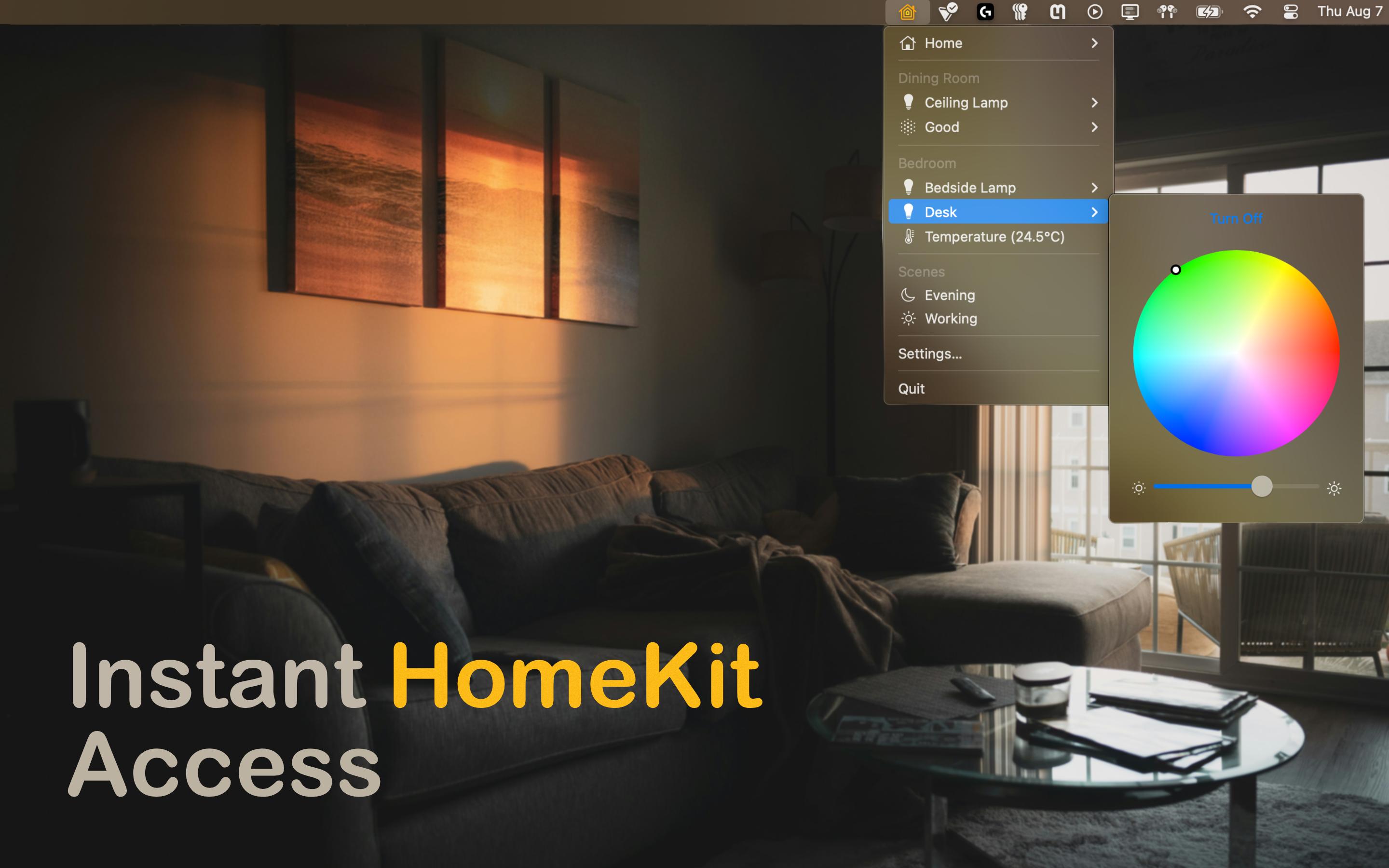Click the brightness slider knob
The height and width of the screenshot is (868, 1389).
[x=1262, y=487]
